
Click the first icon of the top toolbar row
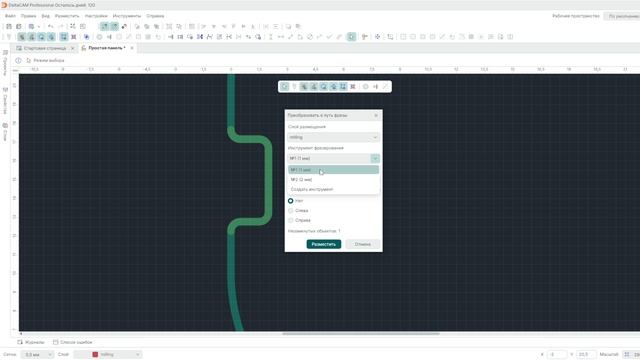tap(9, 27)
